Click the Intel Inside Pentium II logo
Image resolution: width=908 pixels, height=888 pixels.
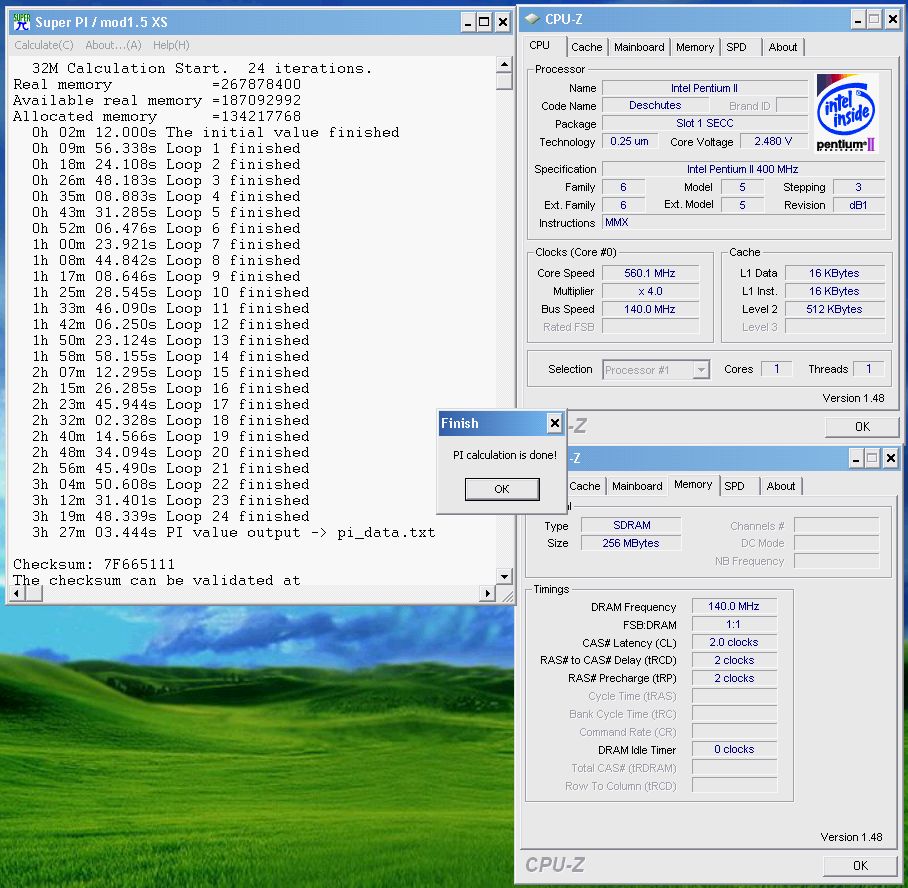tap(846, 112)
